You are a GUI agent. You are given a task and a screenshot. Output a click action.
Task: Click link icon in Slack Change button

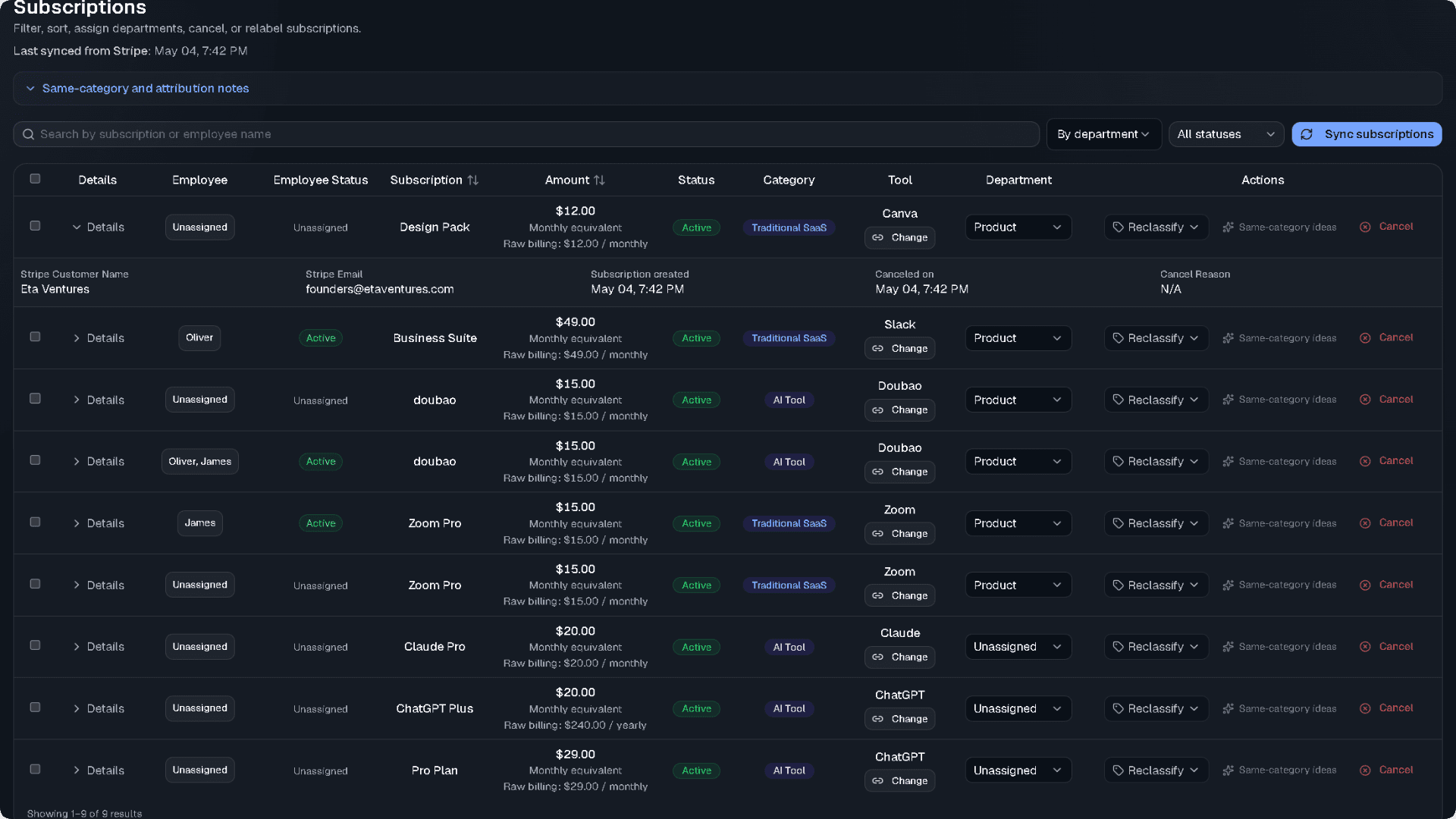coord(877,349)
